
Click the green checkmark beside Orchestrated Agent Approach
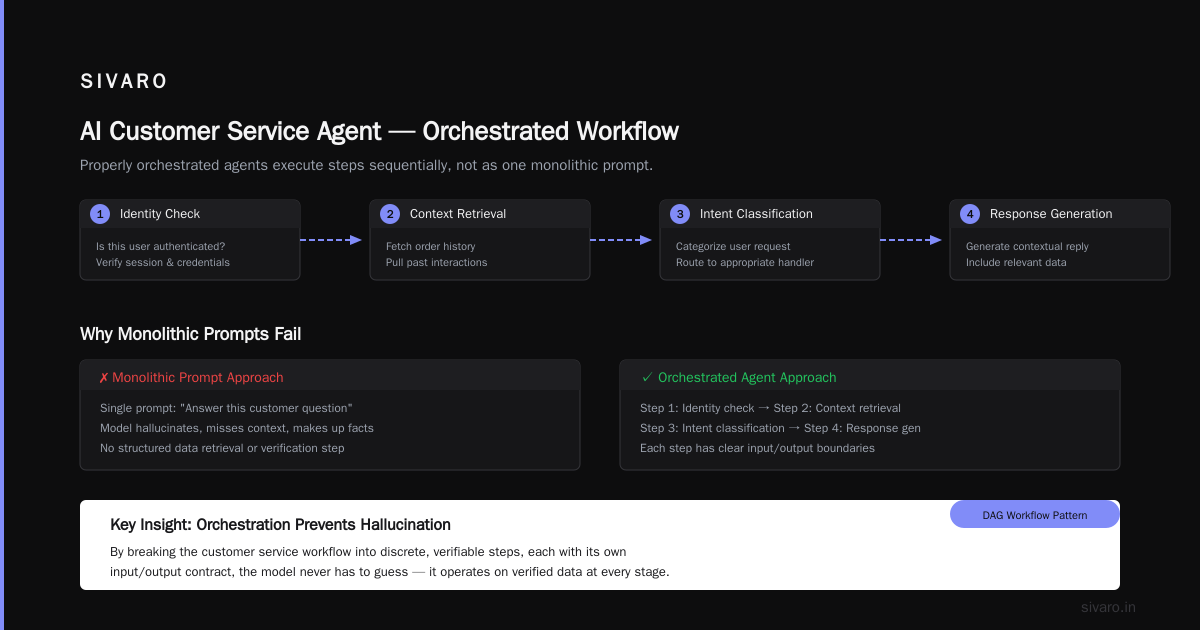point(646,378)
